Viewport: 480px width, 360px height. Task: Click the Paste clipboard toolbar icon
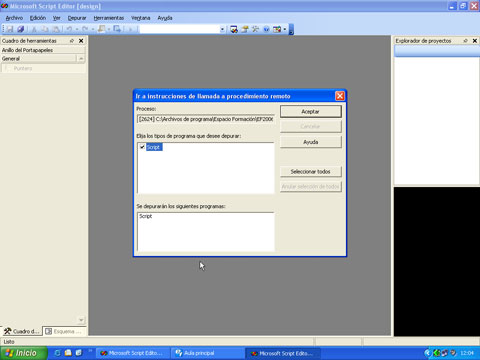(56, 29)
